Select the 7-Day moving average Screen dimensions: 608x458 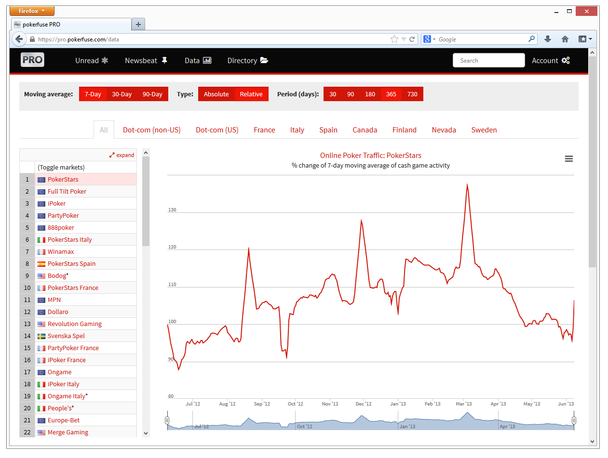[93, 94]
